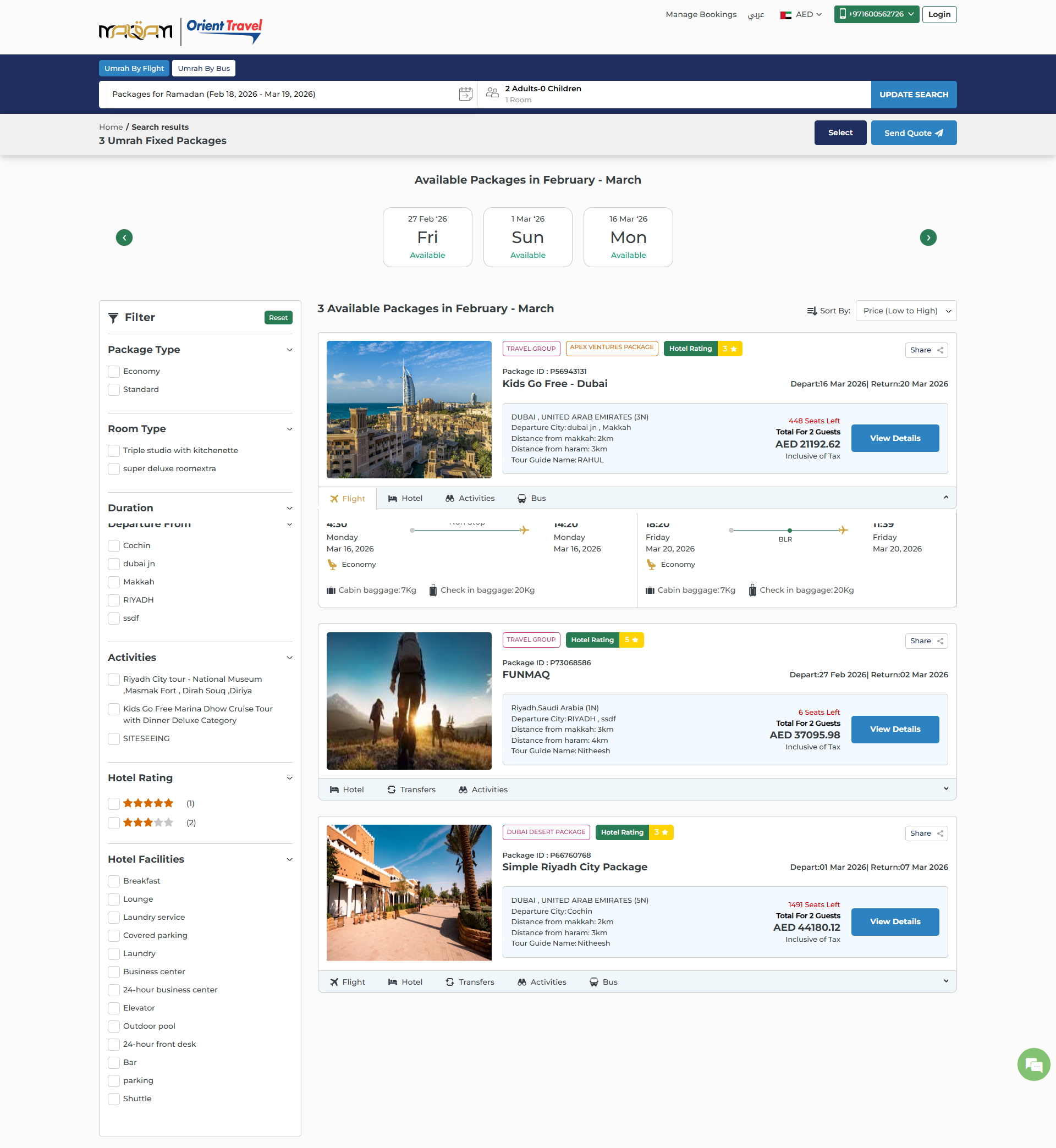Click the next dates green arrow

pyautogui.click(x=927, y=238)
